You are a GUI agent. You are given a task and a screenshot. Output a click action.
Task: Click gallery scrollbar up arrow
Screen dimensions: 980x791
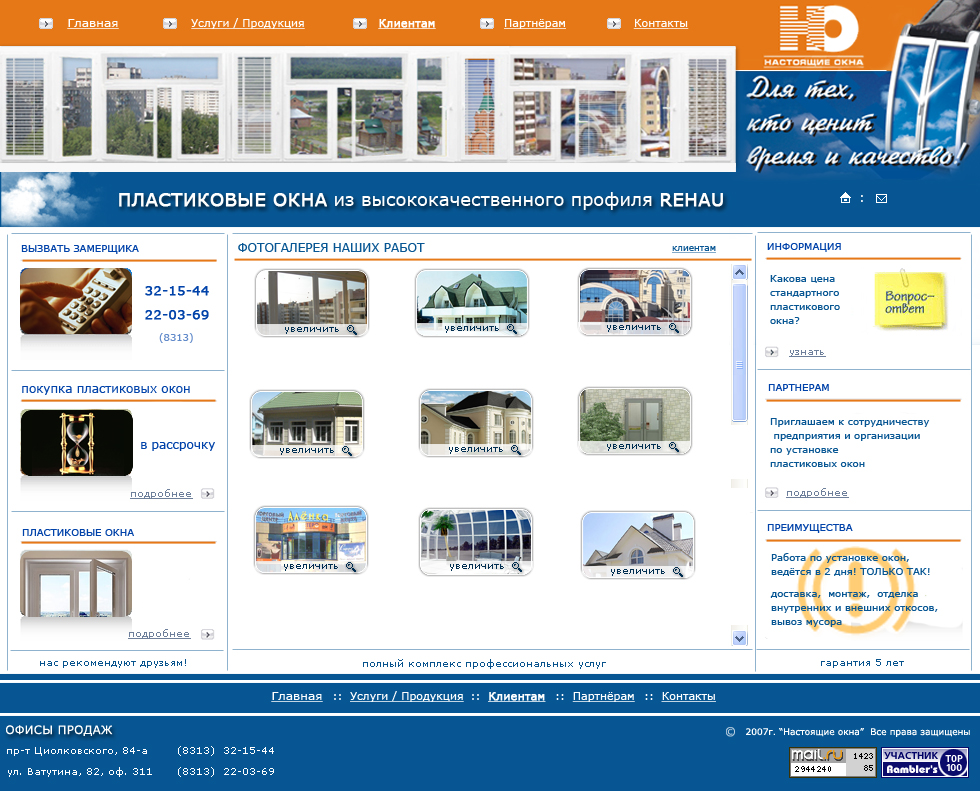coord(739,272)
